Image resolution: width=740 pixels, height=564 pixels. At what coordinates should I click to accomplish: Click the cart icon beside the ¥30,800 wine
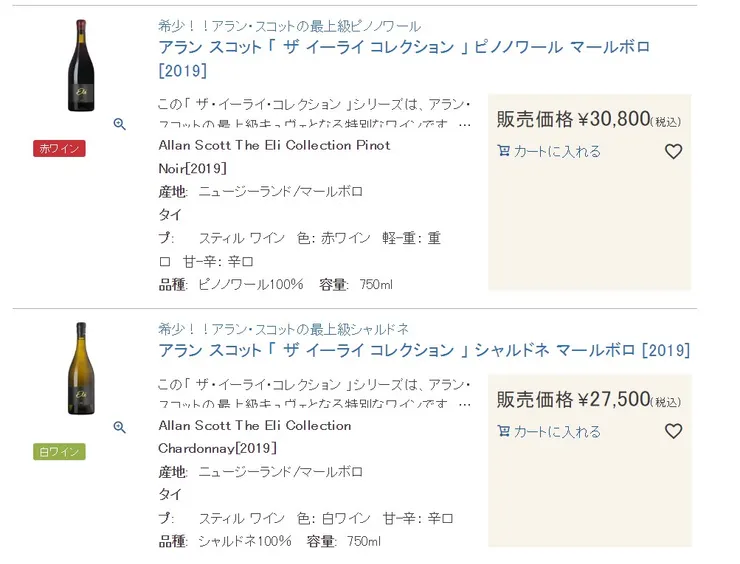pos(503,152)
